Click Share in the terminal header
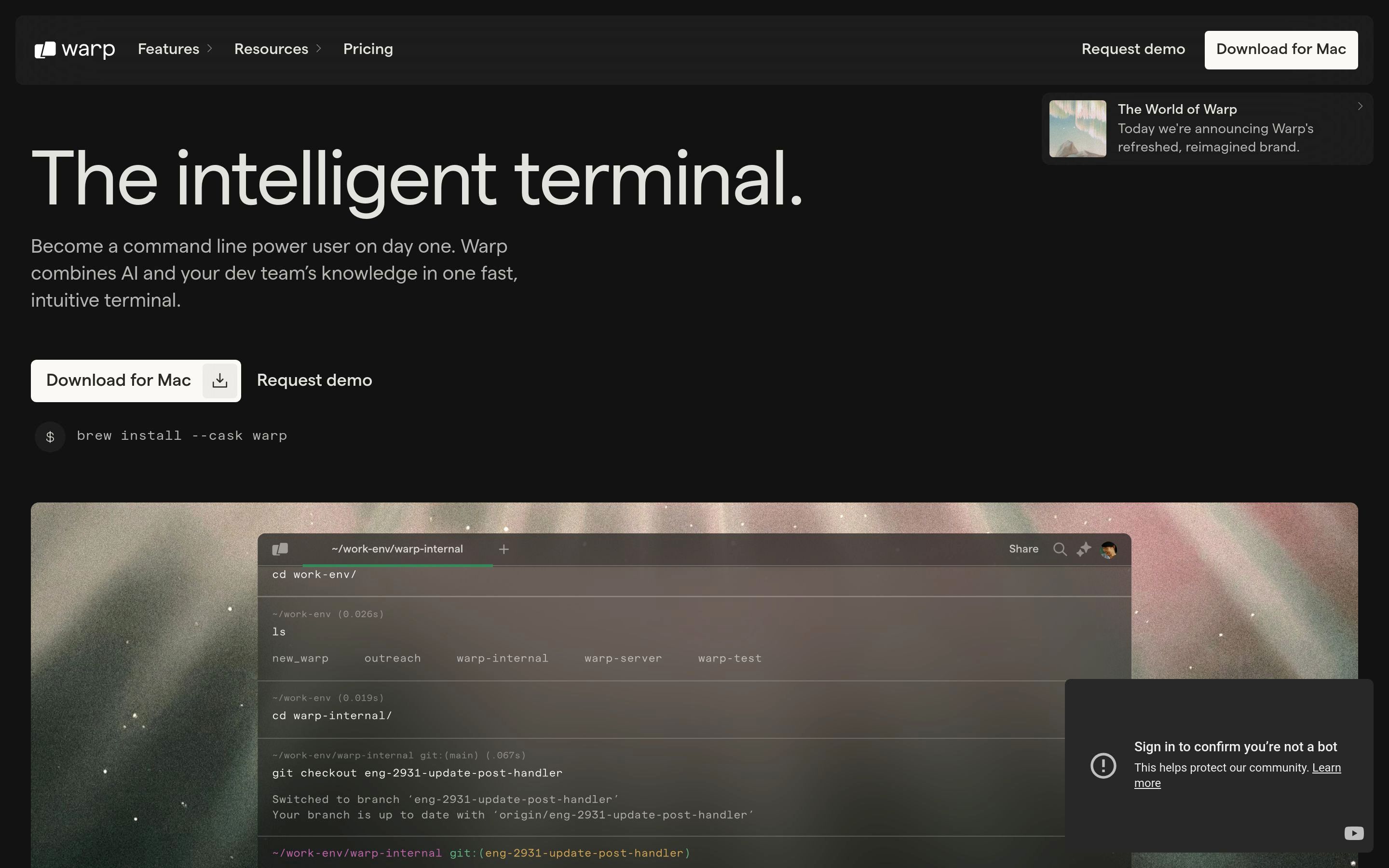Viewport: 1389px width, 868px height. click(x=1023, y=549)
